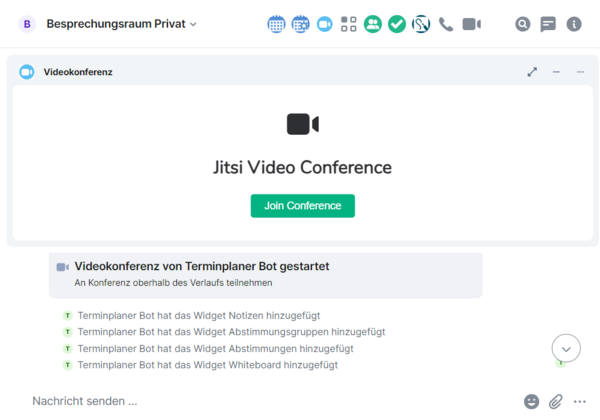Click the Besprechungsraum Privat room name

coord(116,24)
